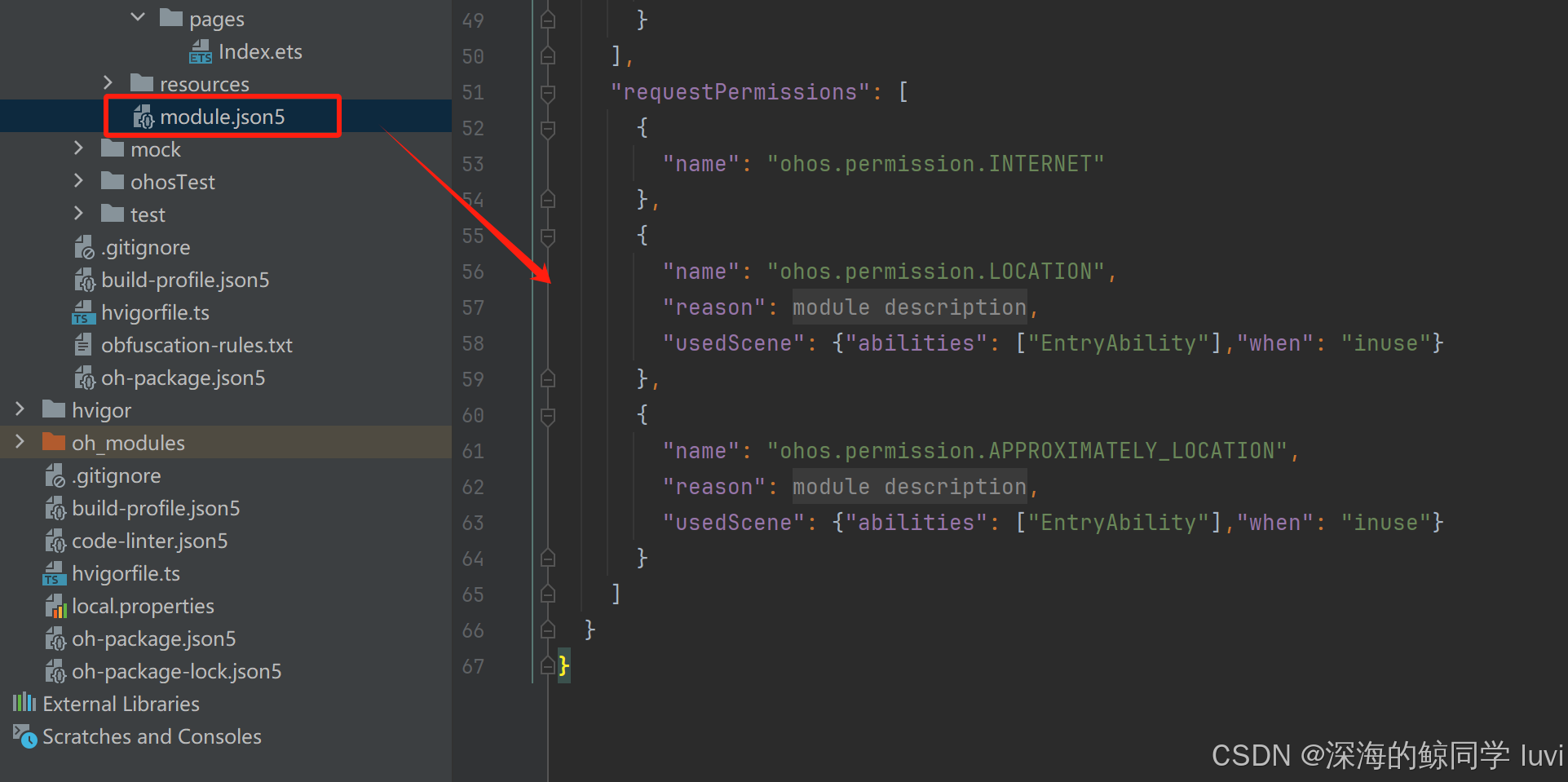1568x782 pixels.
Task: Click module description on line 57
Action: (909, 307)
